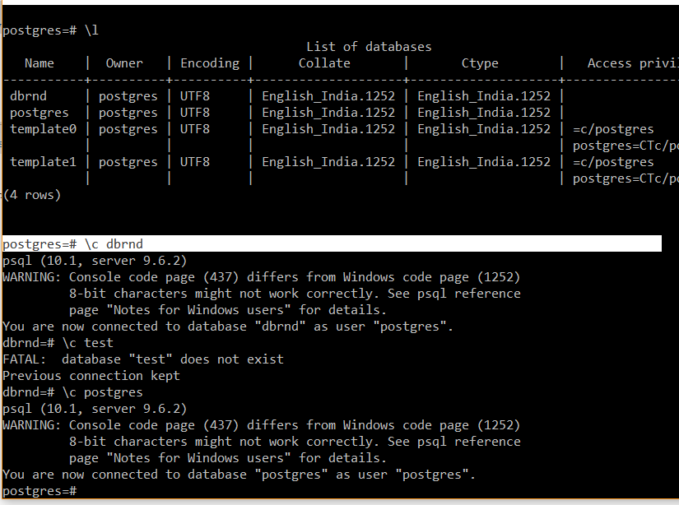
Task: Select template1 database name in table
Action: [x=43, y=162]
